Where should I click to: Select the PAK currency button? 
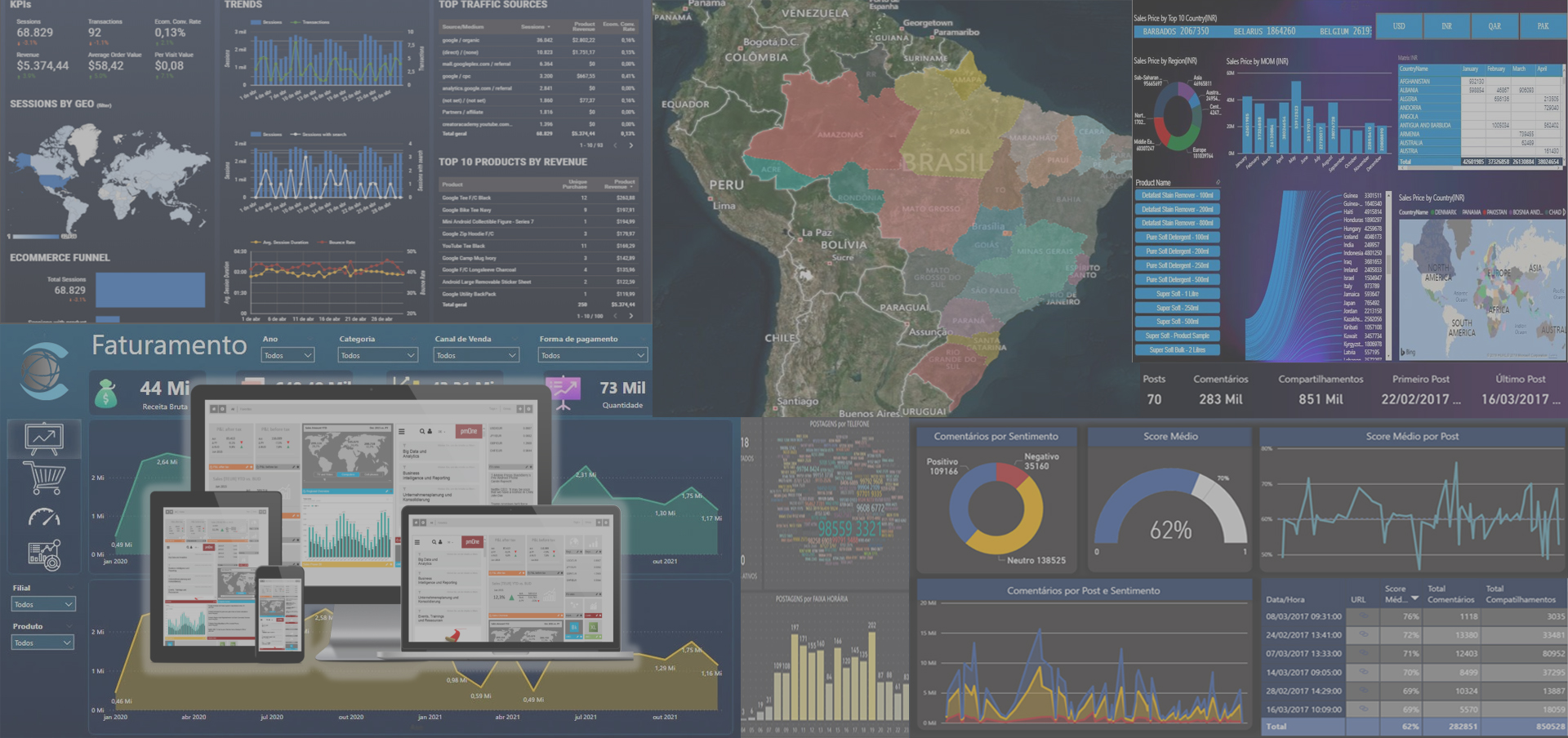[x=1543, y=26]
